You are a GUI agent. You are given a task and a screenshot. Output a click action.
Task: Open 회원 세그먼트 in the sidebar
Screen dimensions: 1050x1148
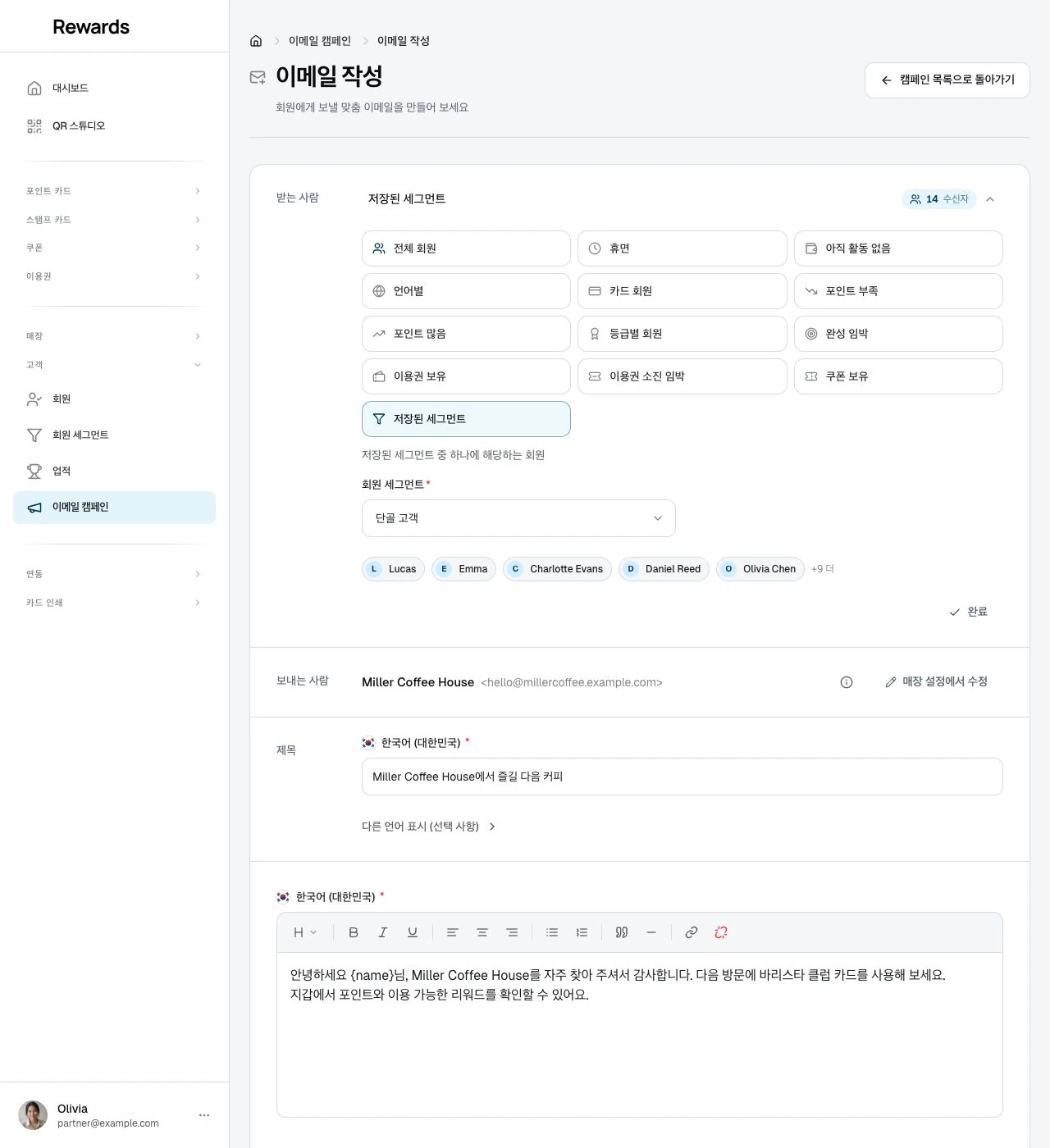click(x=114, y=435)
